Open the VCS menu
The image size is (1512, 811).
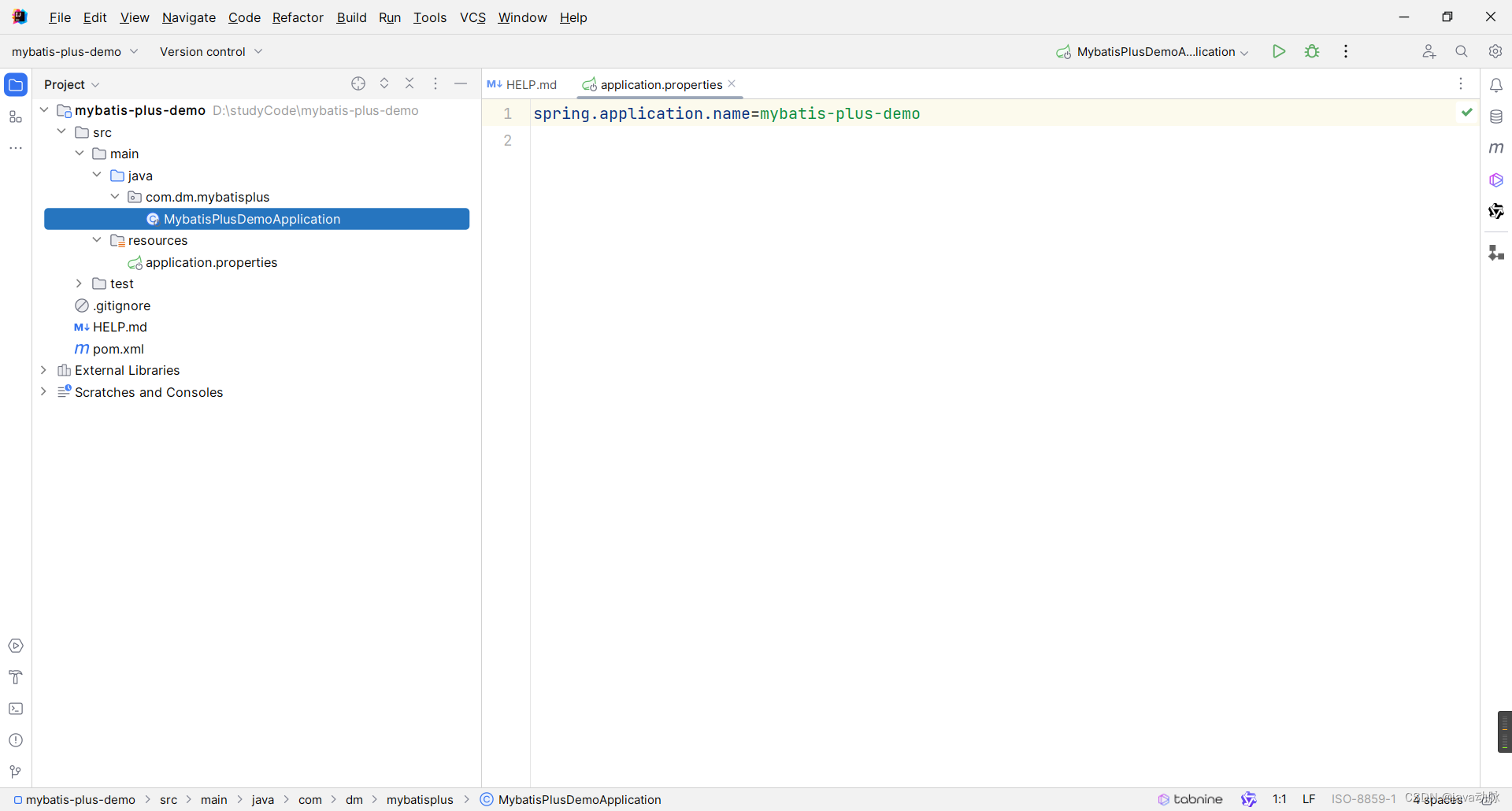472,17
